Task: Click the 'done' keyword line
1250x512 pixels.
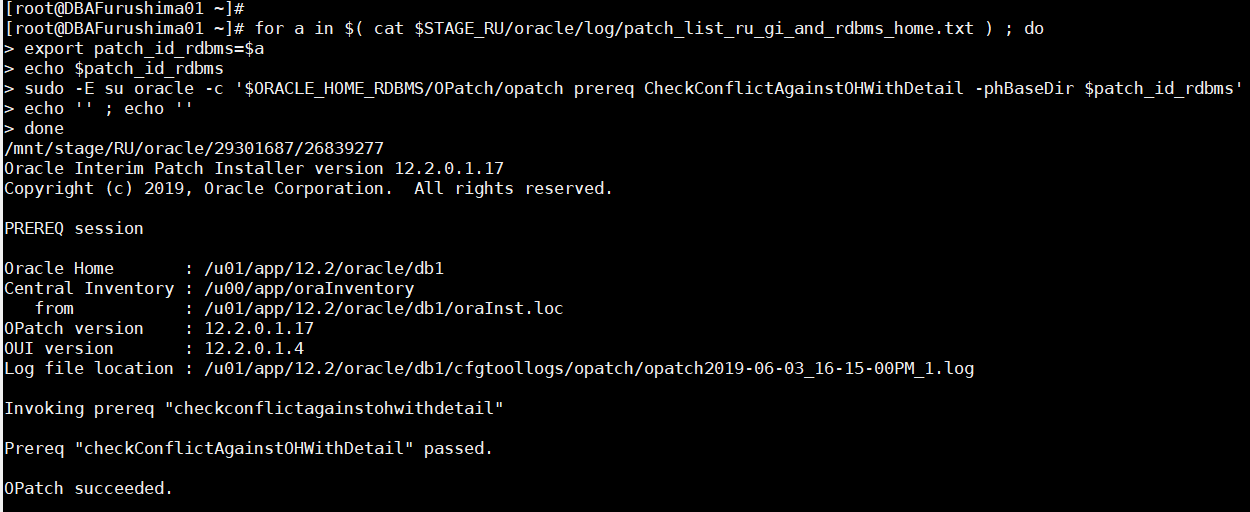Action: (x=44, y=128)
